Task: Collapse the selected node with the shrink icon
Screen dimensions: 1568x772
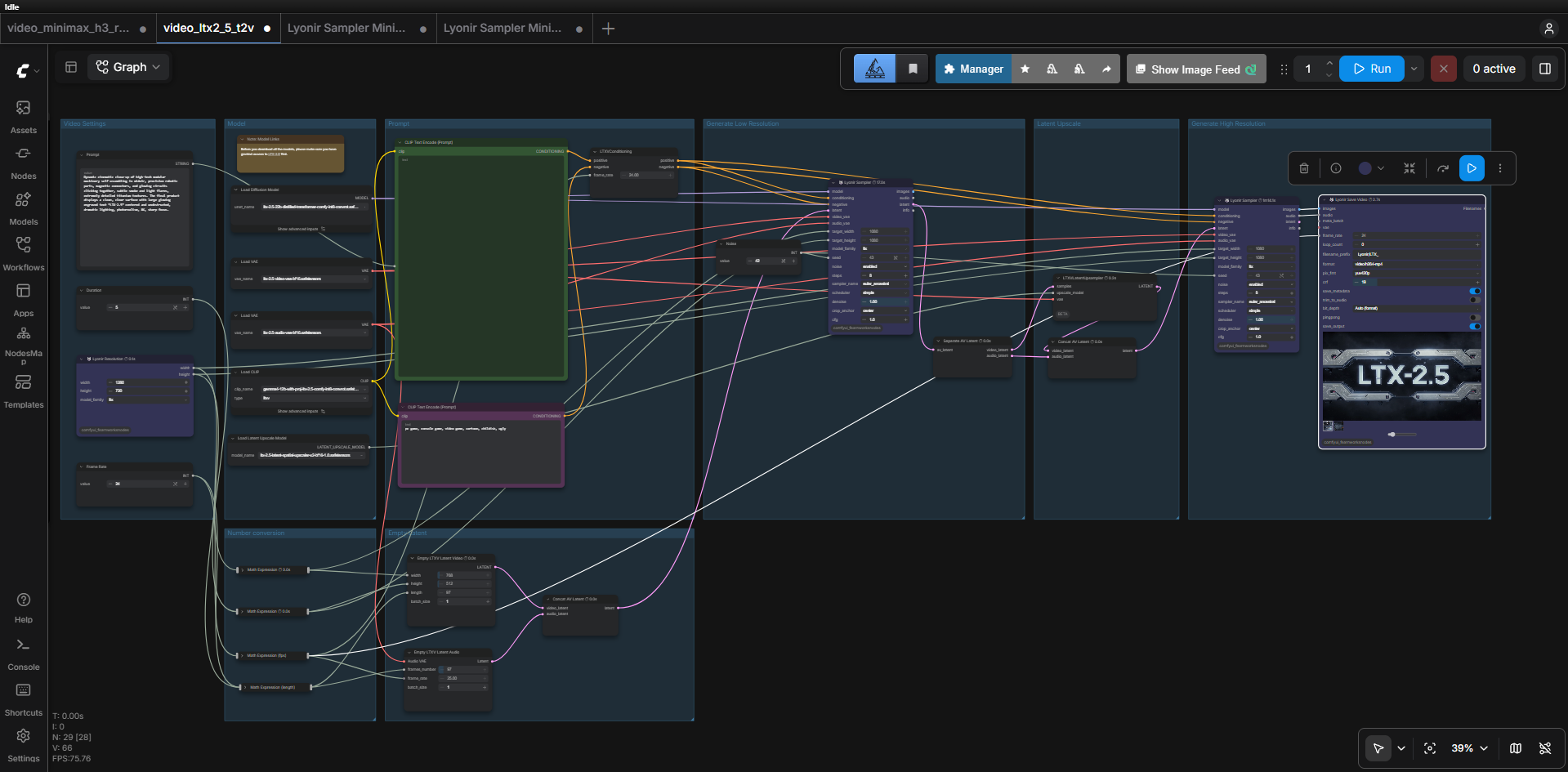Action: [x=1409, y=168]
